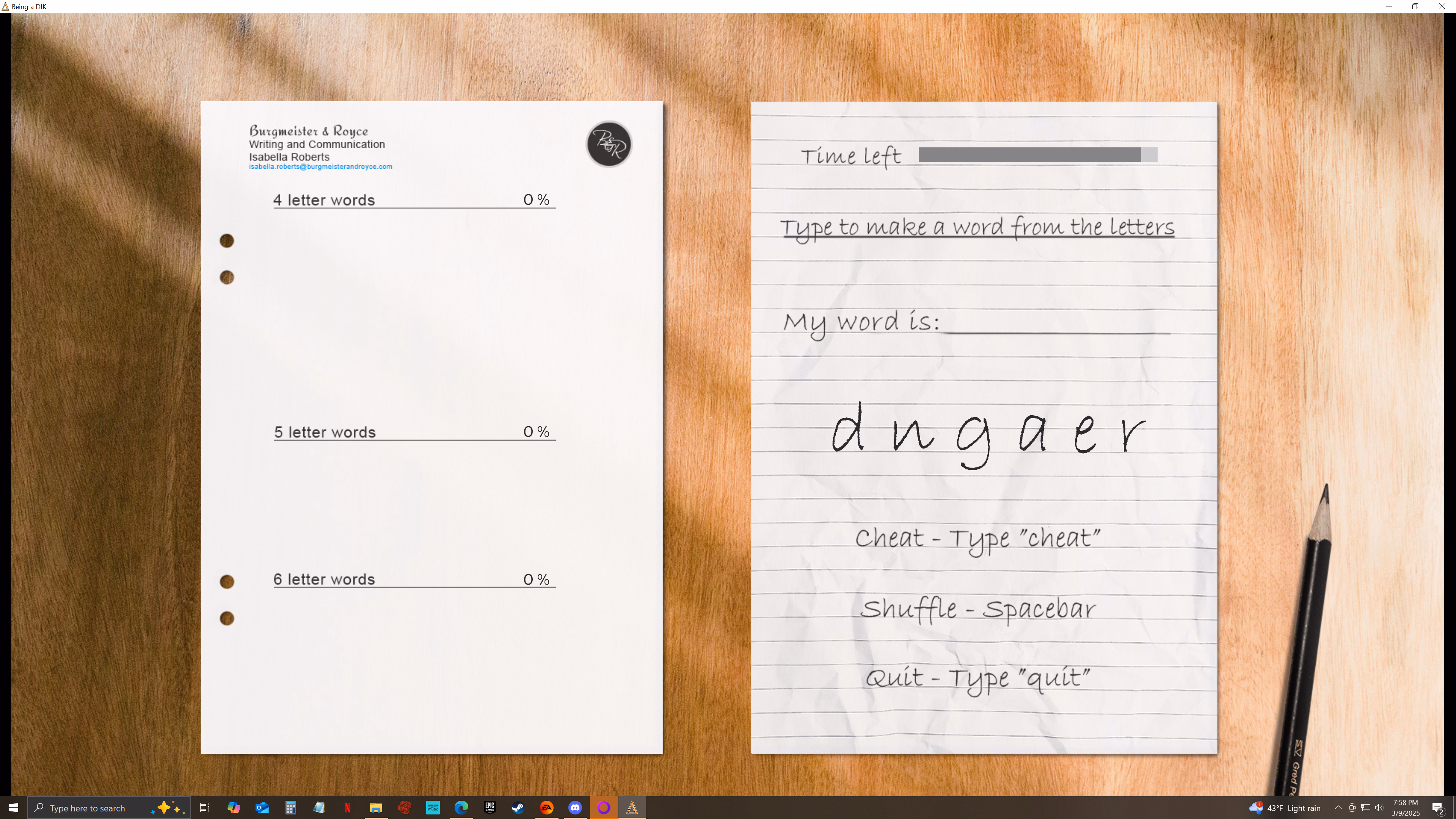Click the Isabella Roberts email address link
The height and width of the screenshot is (819, 1456).
pyautogui.click(x=320, y=167)
